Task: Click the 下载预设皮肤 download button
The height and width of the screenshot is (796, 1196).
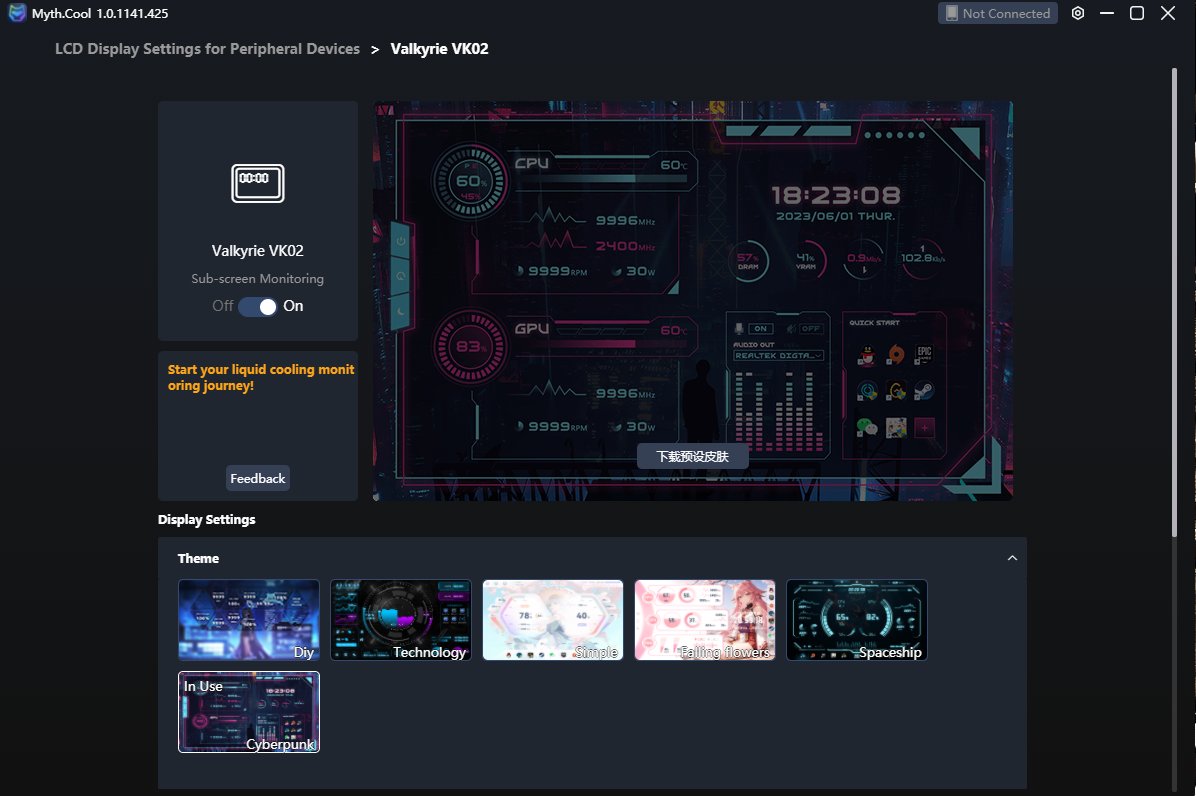Action: coord(692,456)
